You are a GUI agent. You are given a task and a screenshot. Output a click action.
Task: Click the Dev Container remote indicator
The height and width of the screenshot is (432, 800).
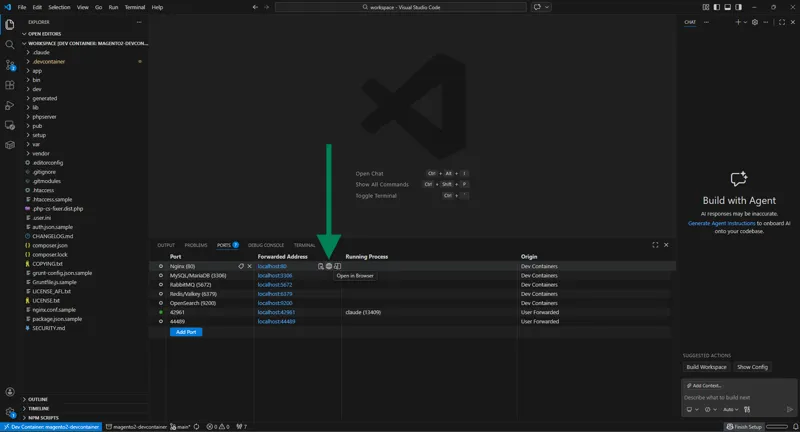(x=51, y=427)
